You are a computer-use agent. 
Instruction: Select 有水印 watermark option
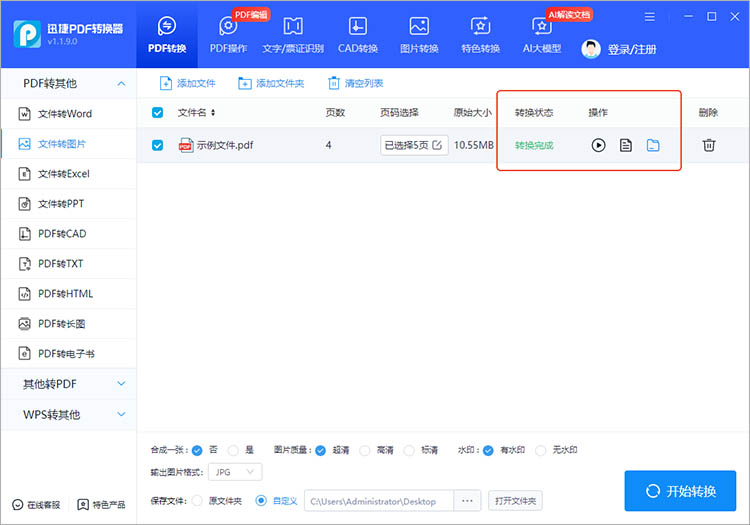[x=488, y=450]
